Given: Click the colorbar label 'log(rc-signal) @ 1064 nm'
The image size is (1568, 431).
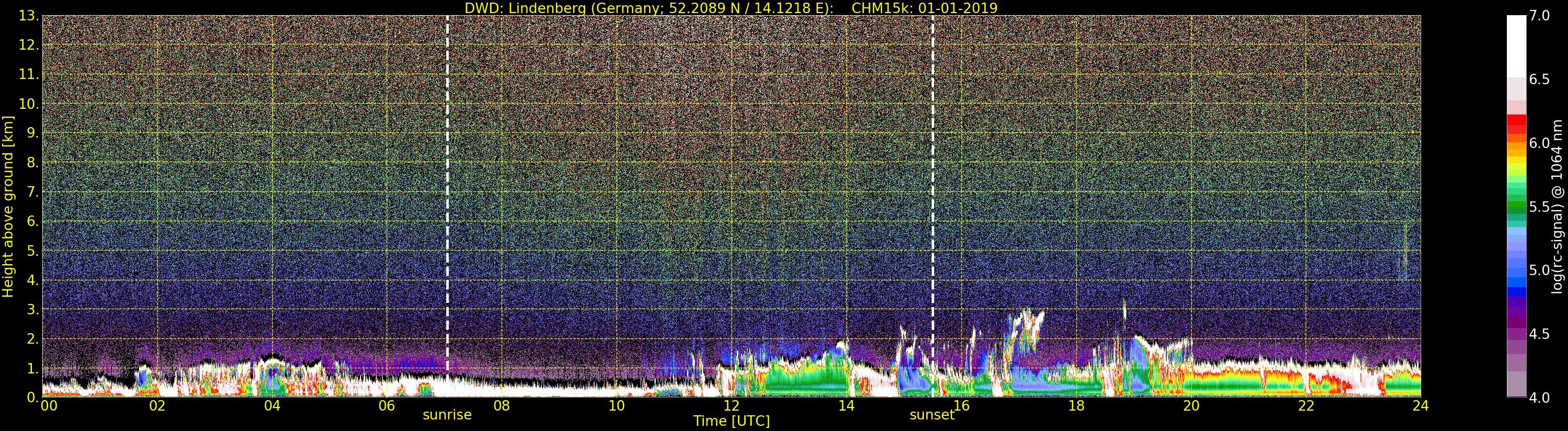Looking at the screenshot, I should click(x=1557, y=207).
